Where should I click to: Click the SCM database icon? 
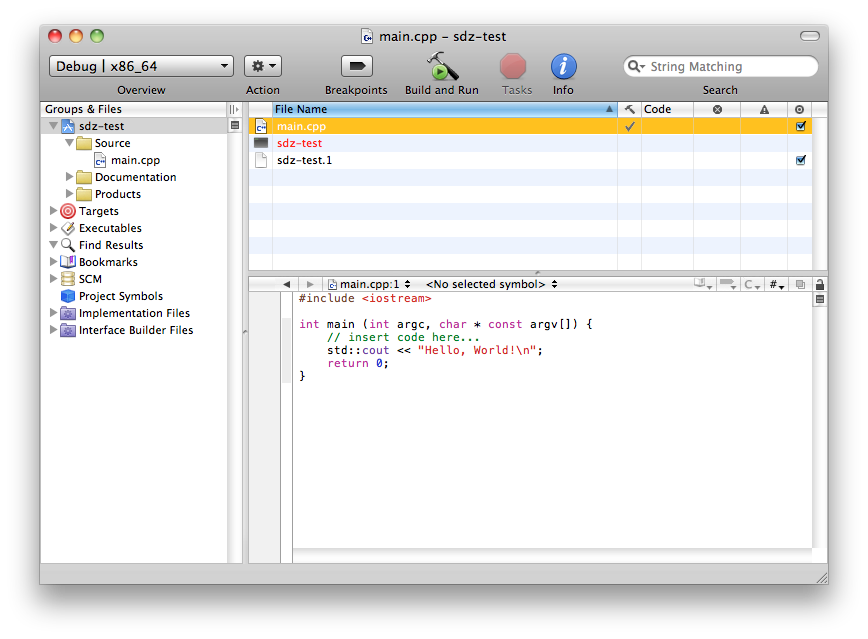[68, 279]
